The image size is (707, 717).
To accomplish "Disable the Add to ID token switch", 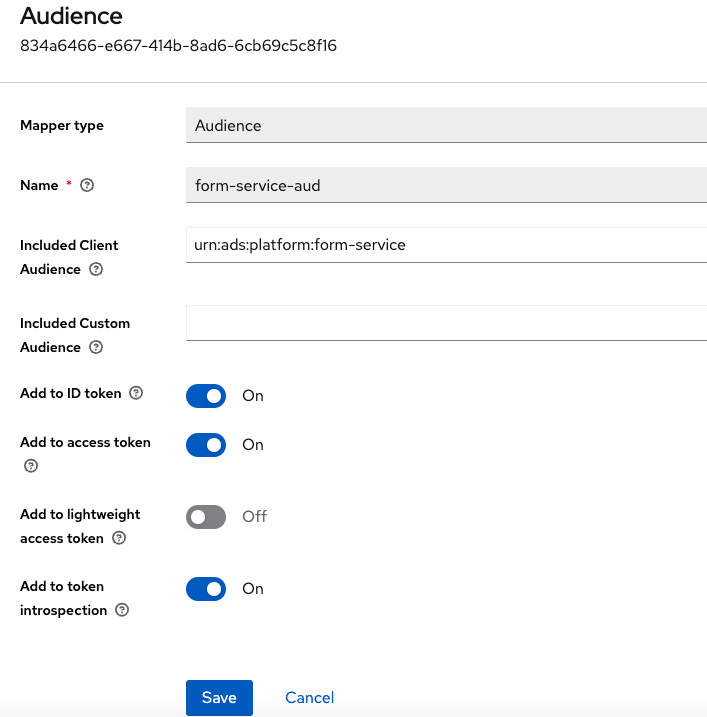I will click(206, 396).
